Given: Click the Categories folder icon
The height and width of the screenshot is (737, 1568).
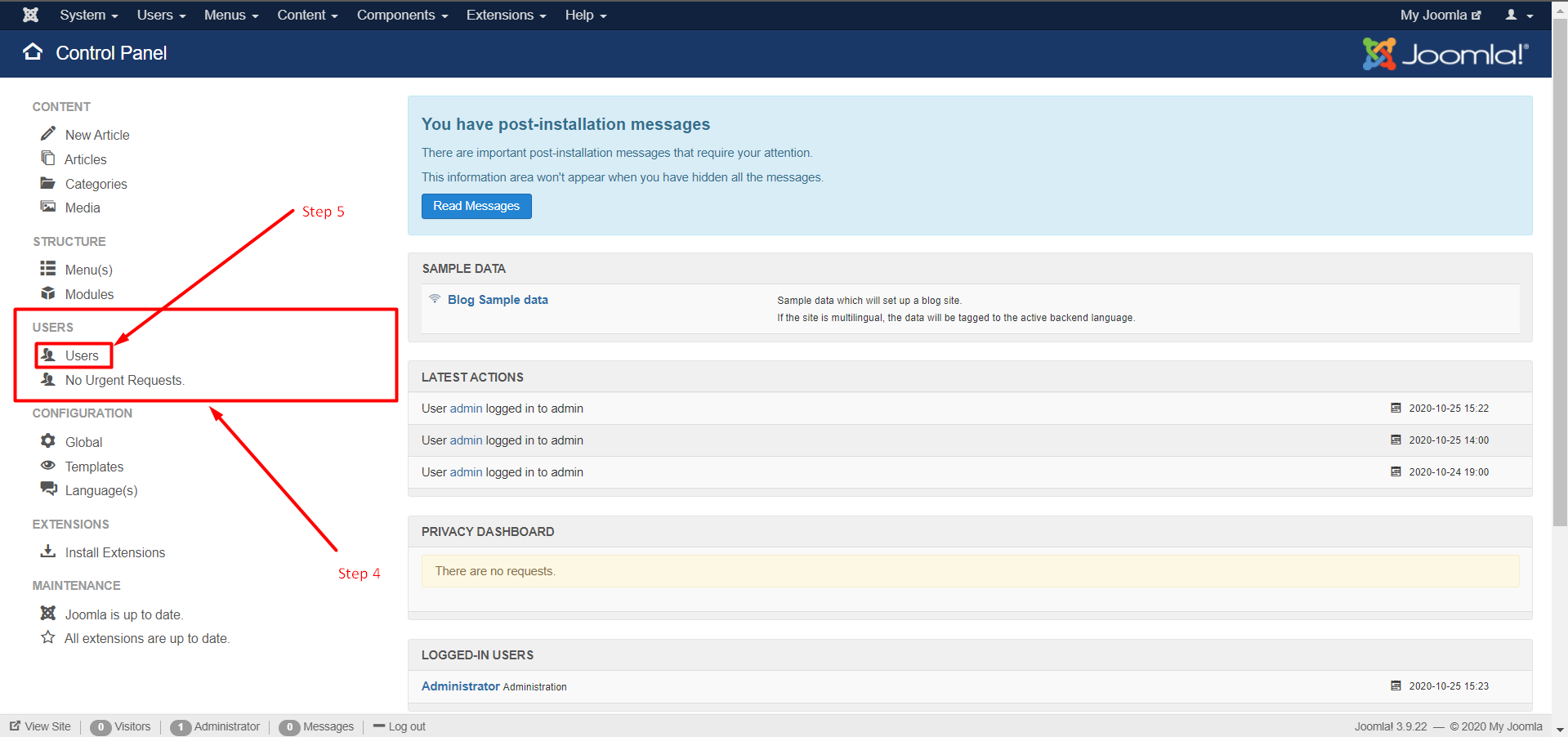Looking at the screenshot, I should coord(48,183).
